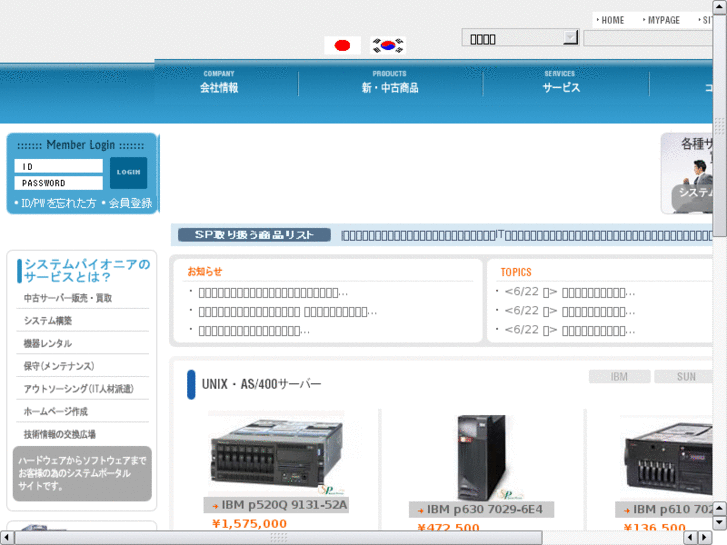This screenshot has width=727, height=545.
Task: Open the first <6/22 TOPICS entry
Action: point(570,292)
